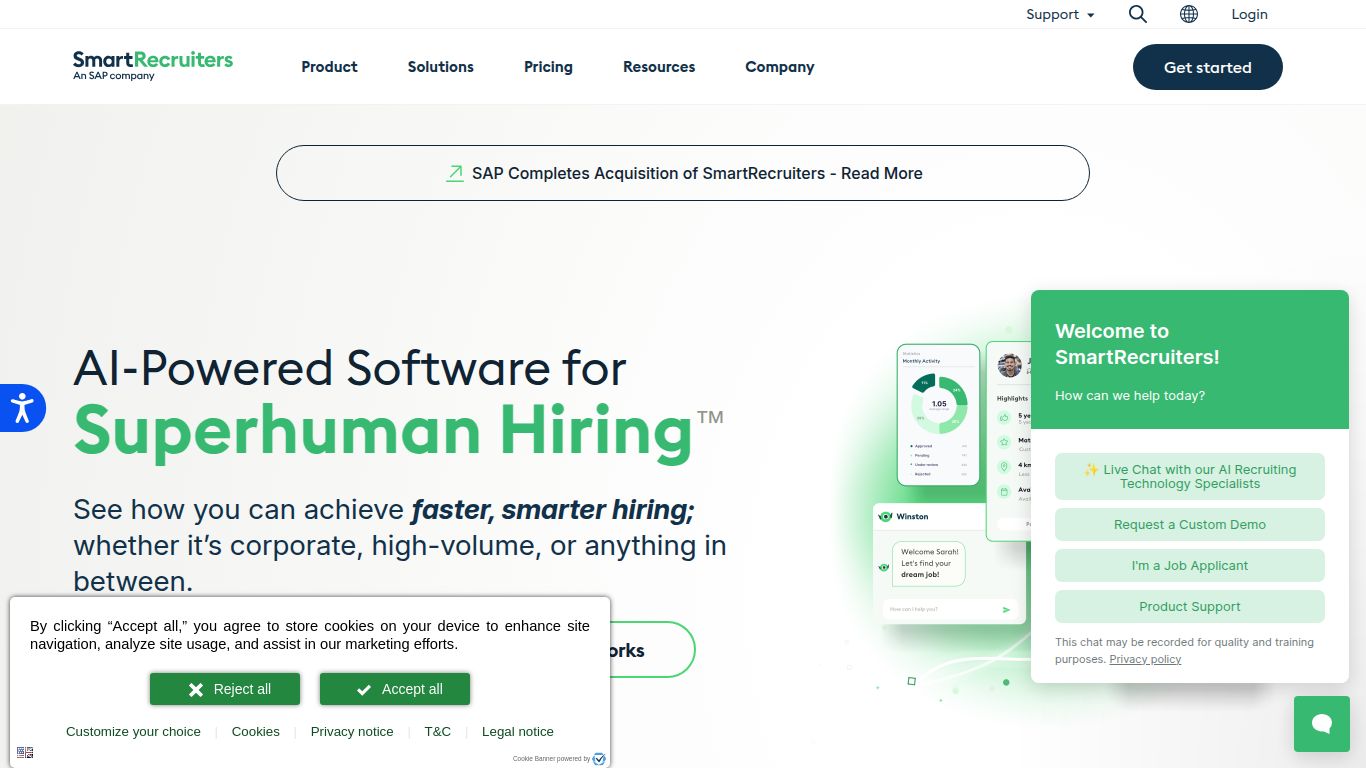Open the Solutions navigation dropdown
1366x768 pixels.
[440, 67]
